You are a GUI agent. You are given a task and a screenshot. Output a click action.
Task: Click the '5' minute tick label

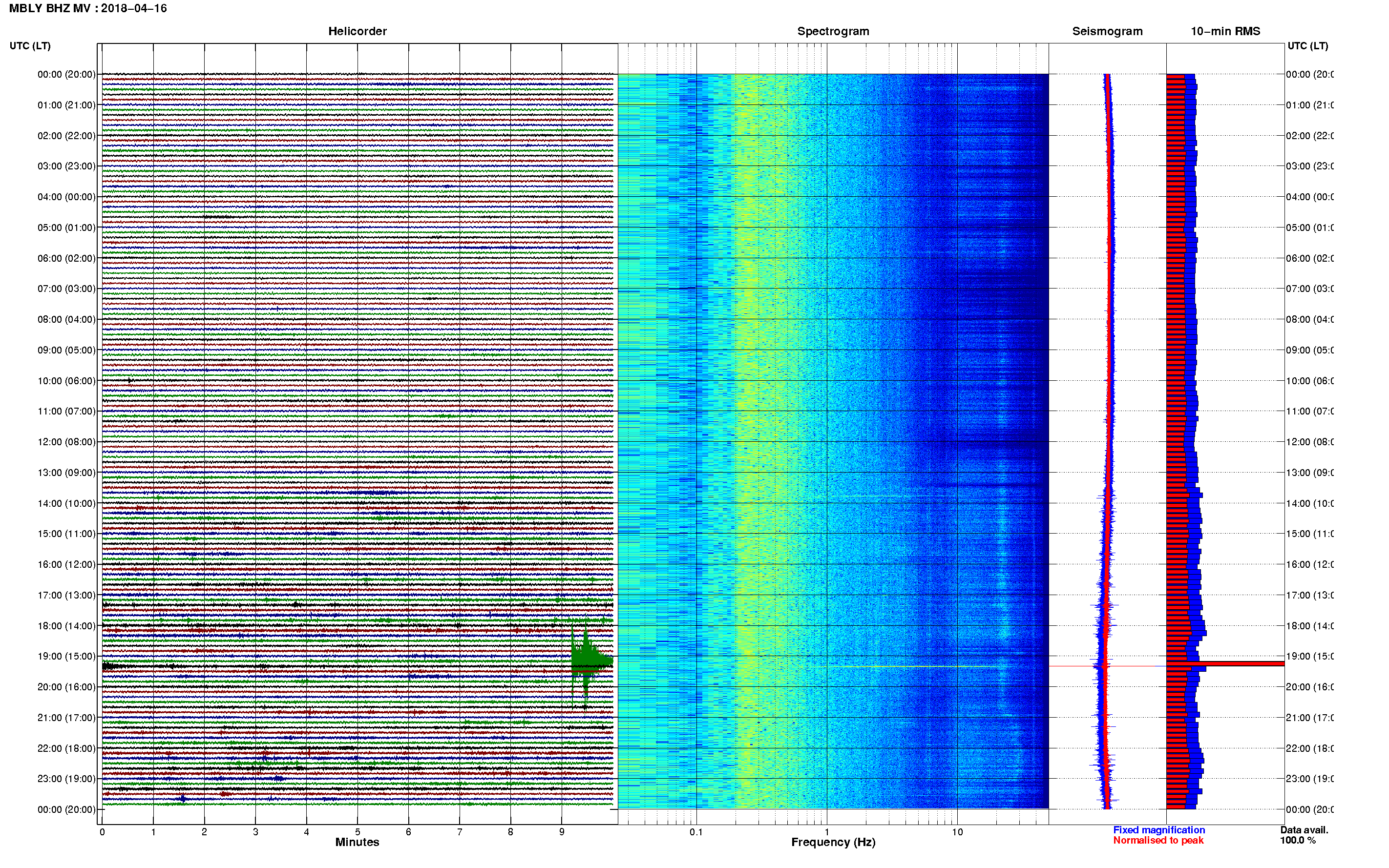tap(357, 832)
